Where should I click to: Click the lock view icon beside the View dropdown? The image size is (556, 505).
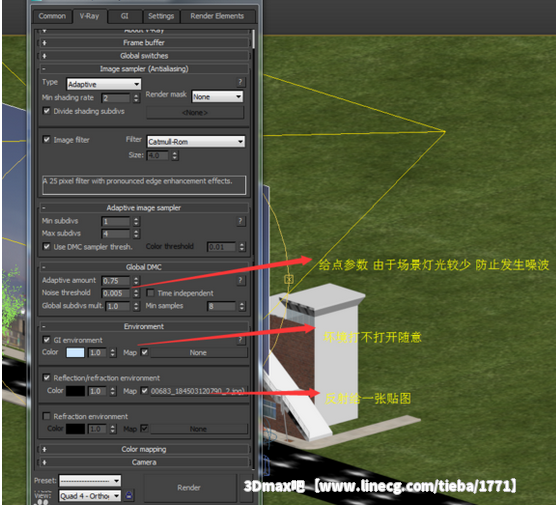(129, 495)
